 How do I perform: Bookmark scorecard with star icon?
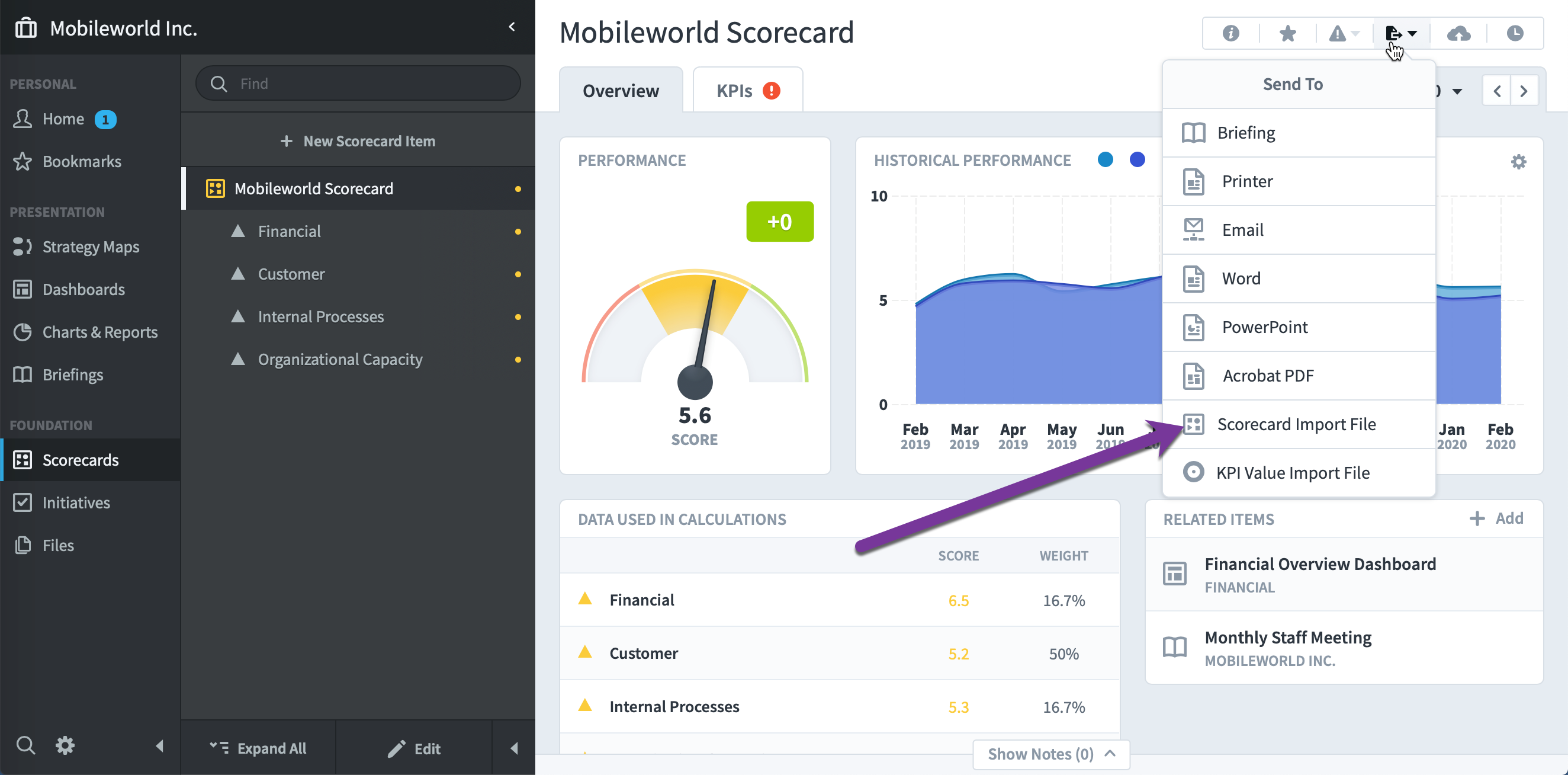click(1287, 33)
